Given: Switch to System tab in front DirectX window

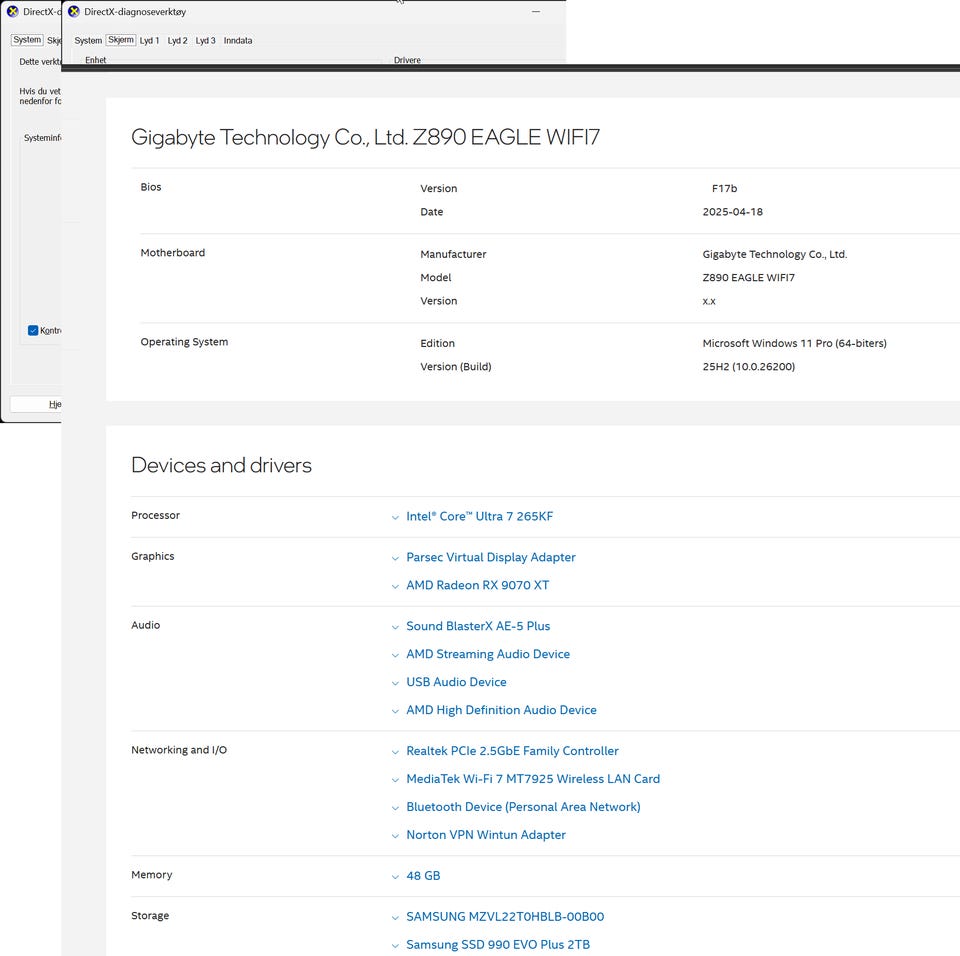Looking at the screenshot, I should click(88, 40).
